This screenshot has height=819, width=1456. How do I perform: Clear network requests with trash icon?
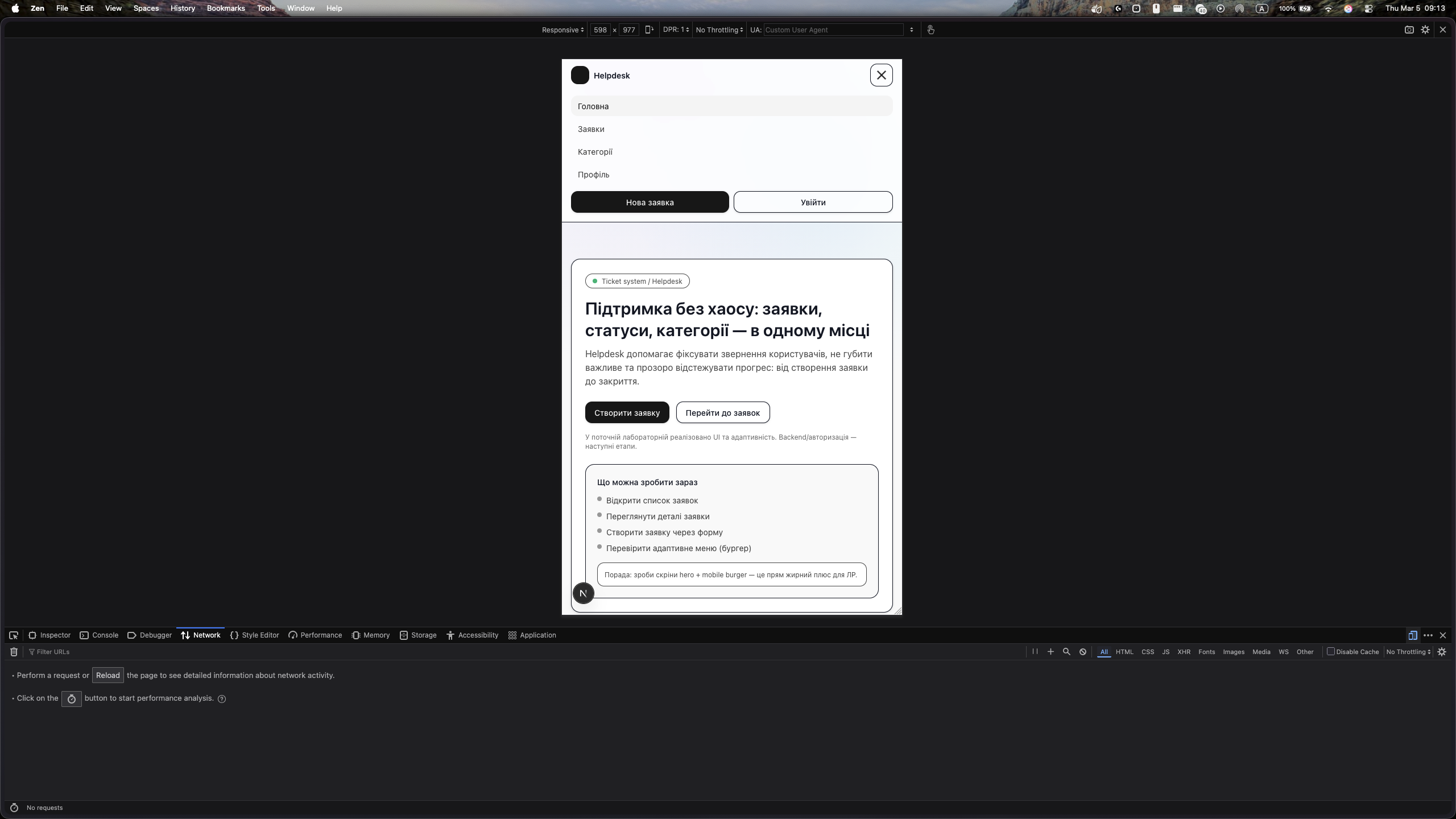(x=14, y=652)
